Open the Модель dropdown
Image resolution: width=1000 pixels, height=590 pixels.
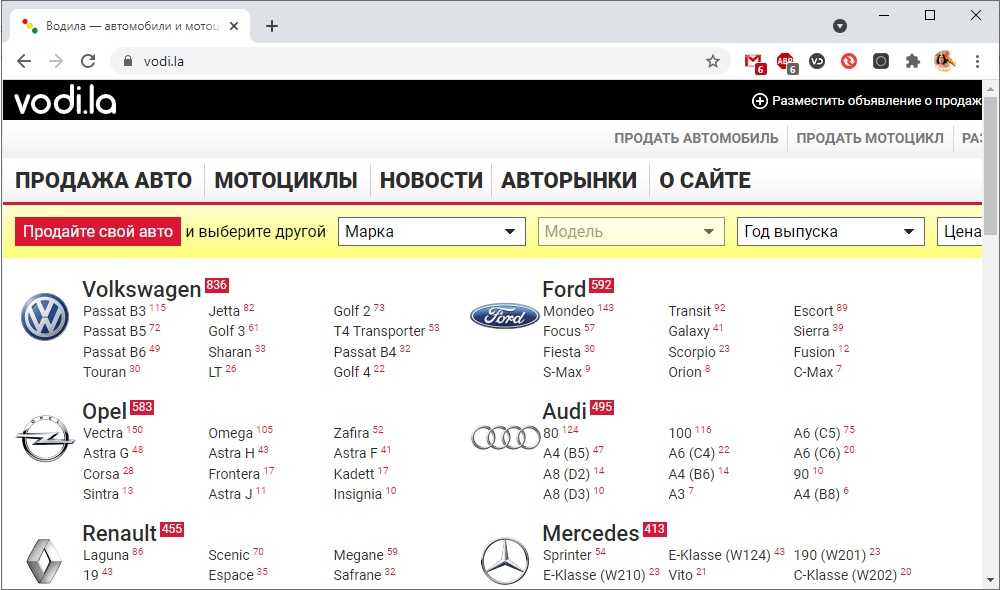[630, 232]
